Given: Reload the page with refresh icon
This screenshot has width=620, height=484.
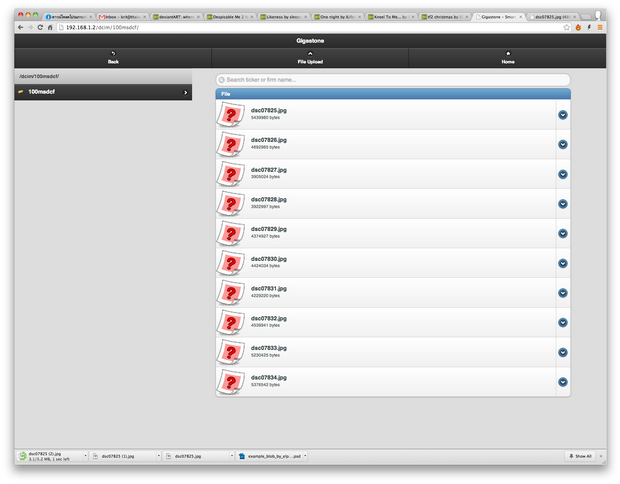Looking at the screenshot, I should tap(40, 27).
